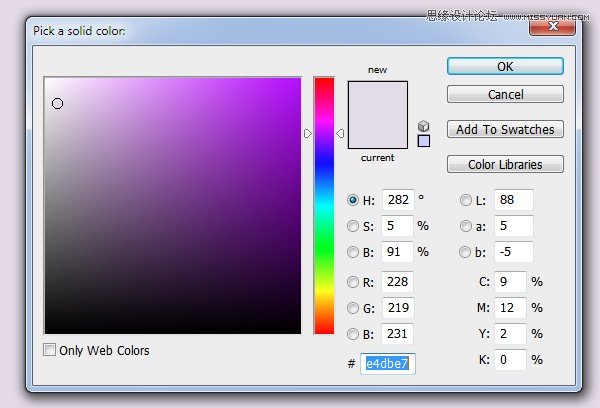Click the vertical hue spectrum bar
This screenshot has width=600, height=408.
pyautogui.click(x=324, y=206)
